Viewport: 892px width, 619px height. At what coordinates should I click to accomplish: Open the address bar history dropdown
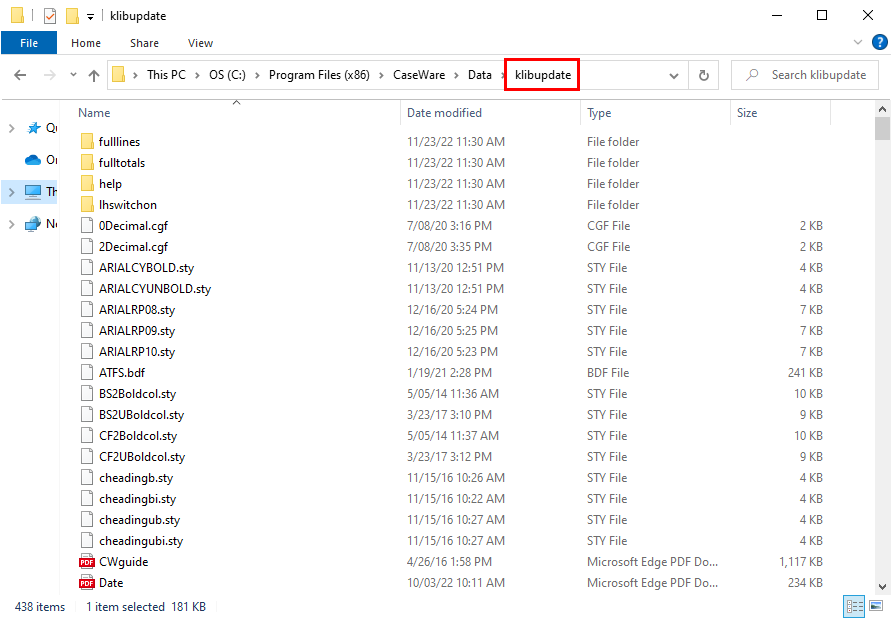[674, 75]
